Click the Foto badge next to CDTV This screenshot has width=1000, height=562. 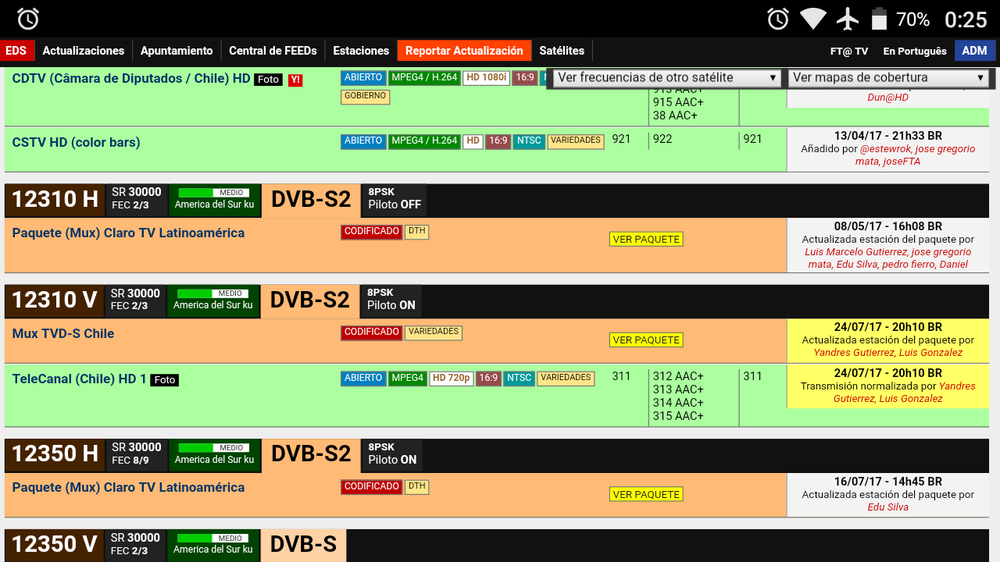[268, 80]
